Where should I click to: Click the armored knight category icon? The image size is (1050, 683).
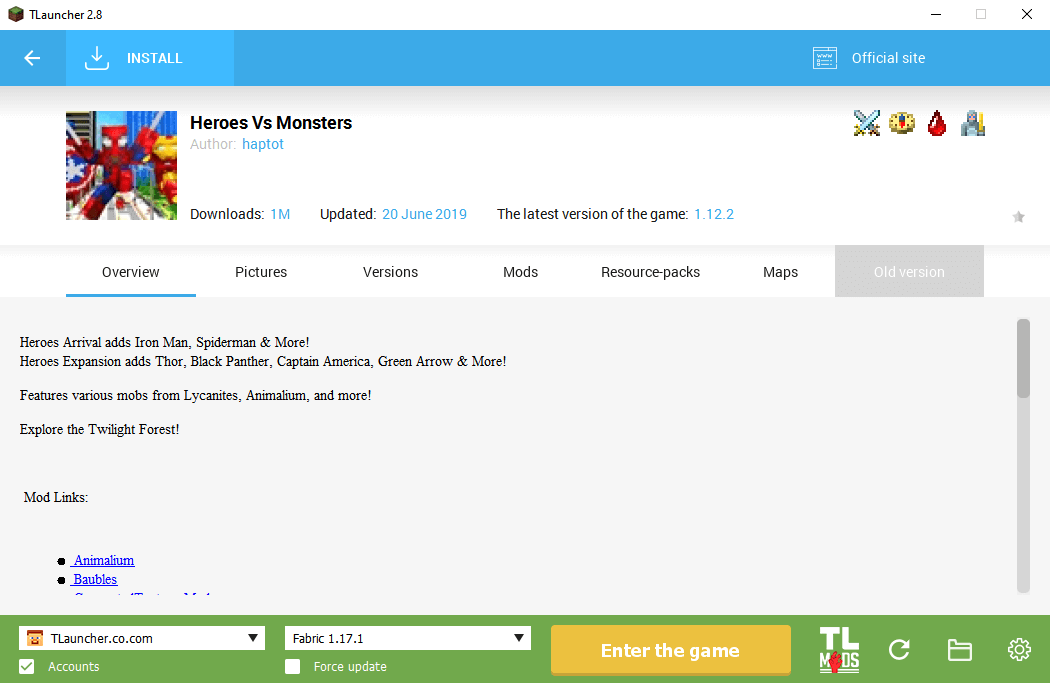pyautogui.click(x=972, y=123)
